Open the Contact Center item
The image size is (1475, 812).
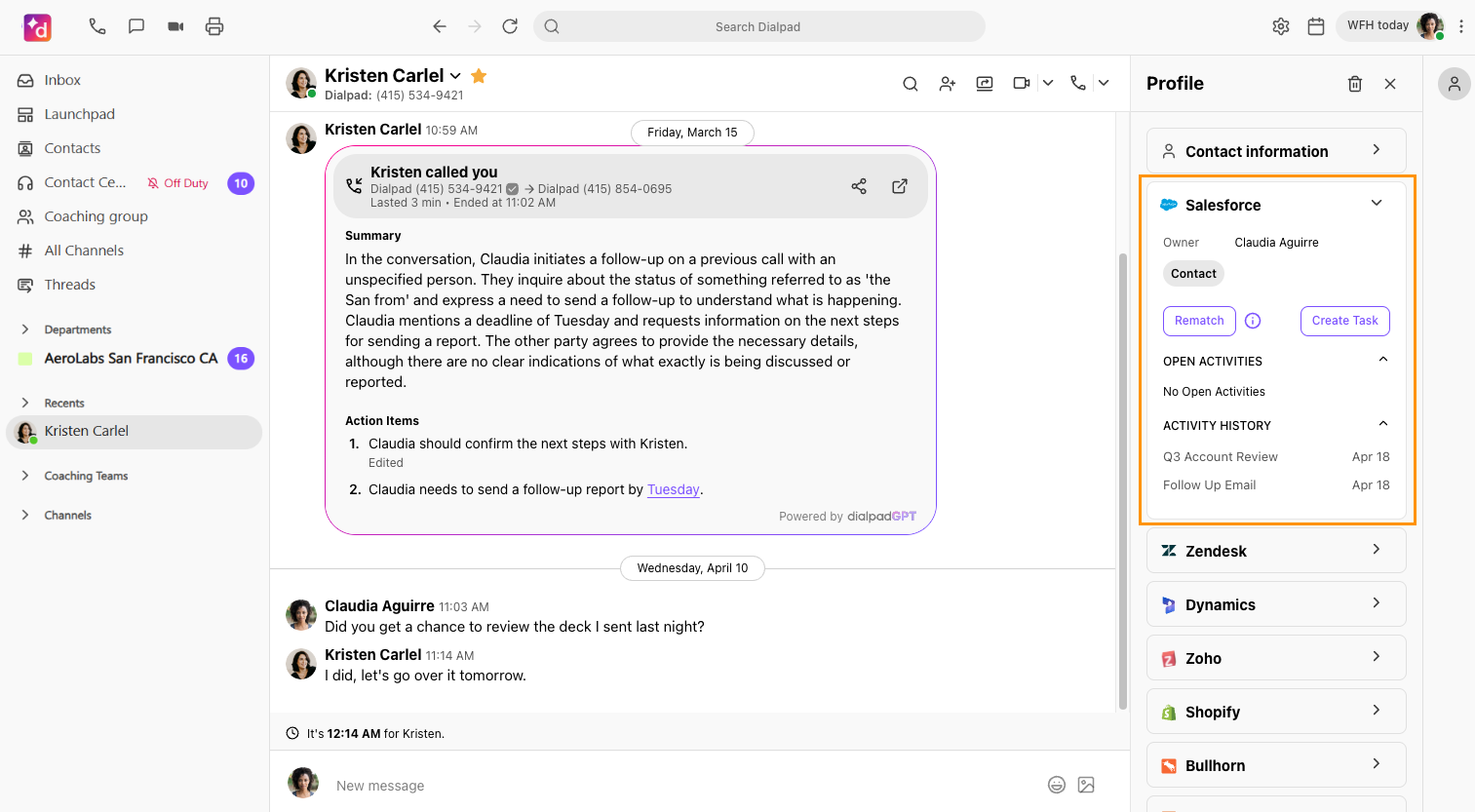point(85,182)
